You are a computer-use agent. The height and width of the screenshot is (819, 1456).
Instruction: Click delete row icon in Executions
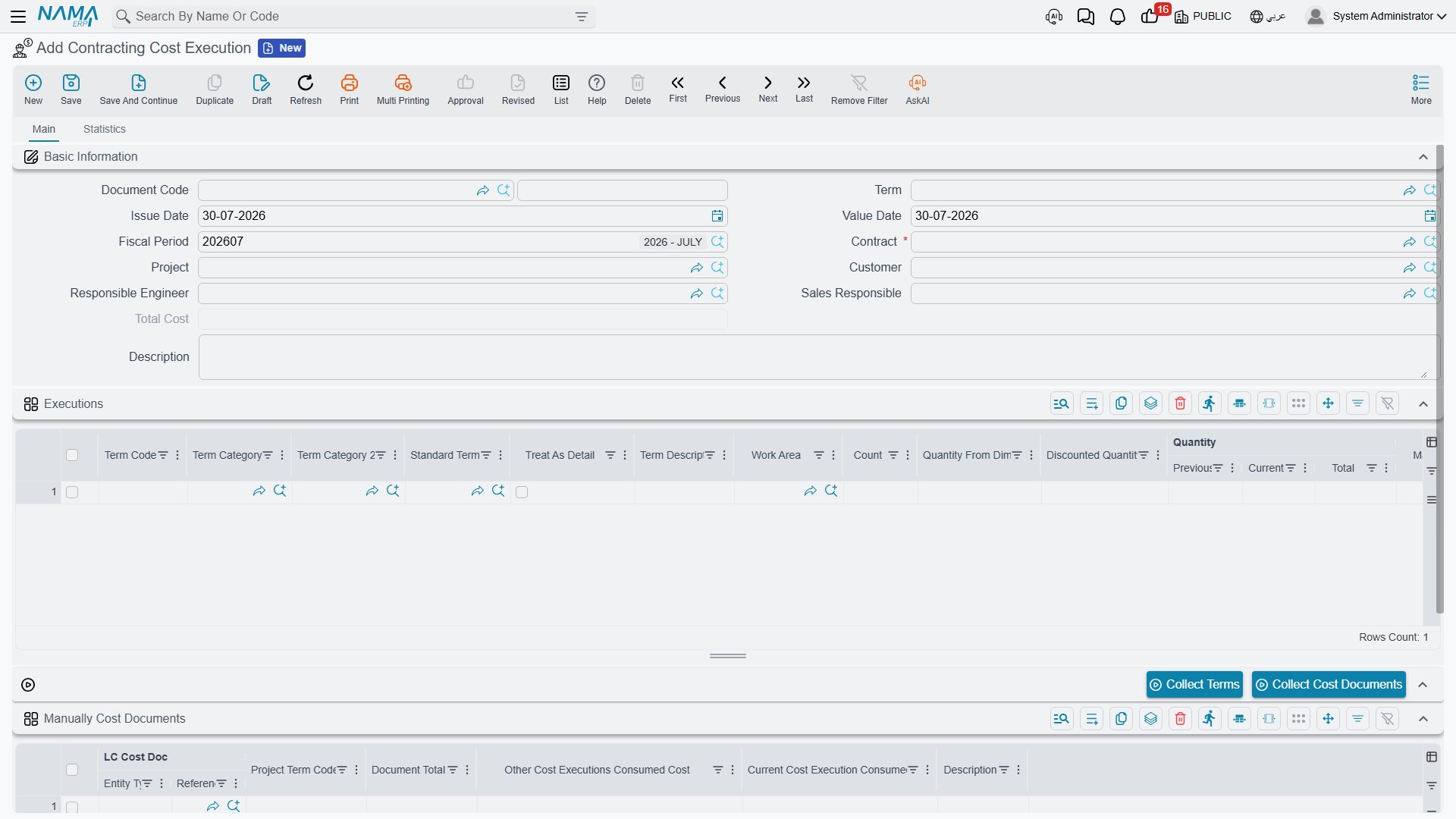(x=1180, y=403)
